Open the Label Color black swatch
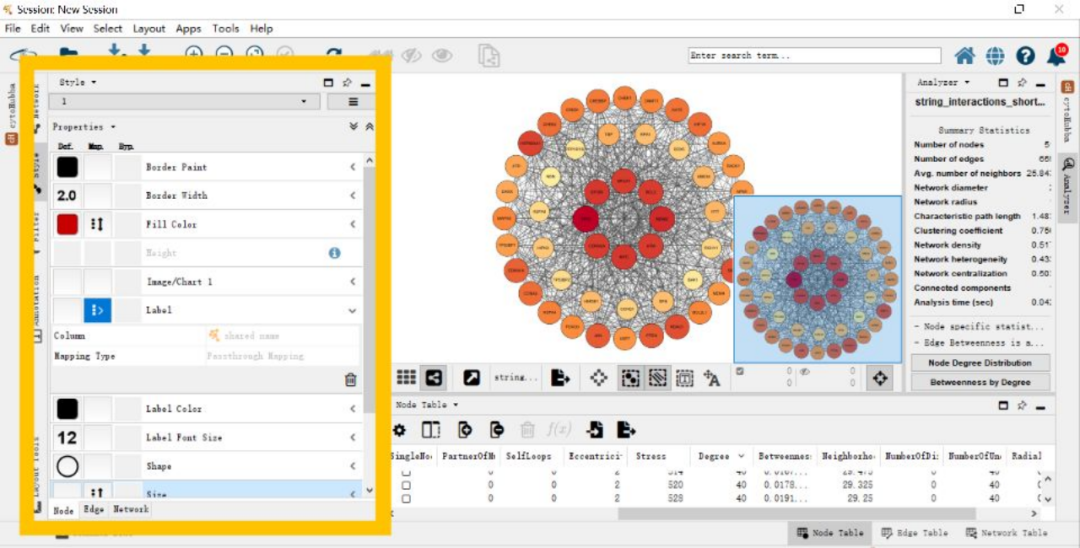Screen dimensions: 1080x548 pyautogui.click(x=68, y=409)
